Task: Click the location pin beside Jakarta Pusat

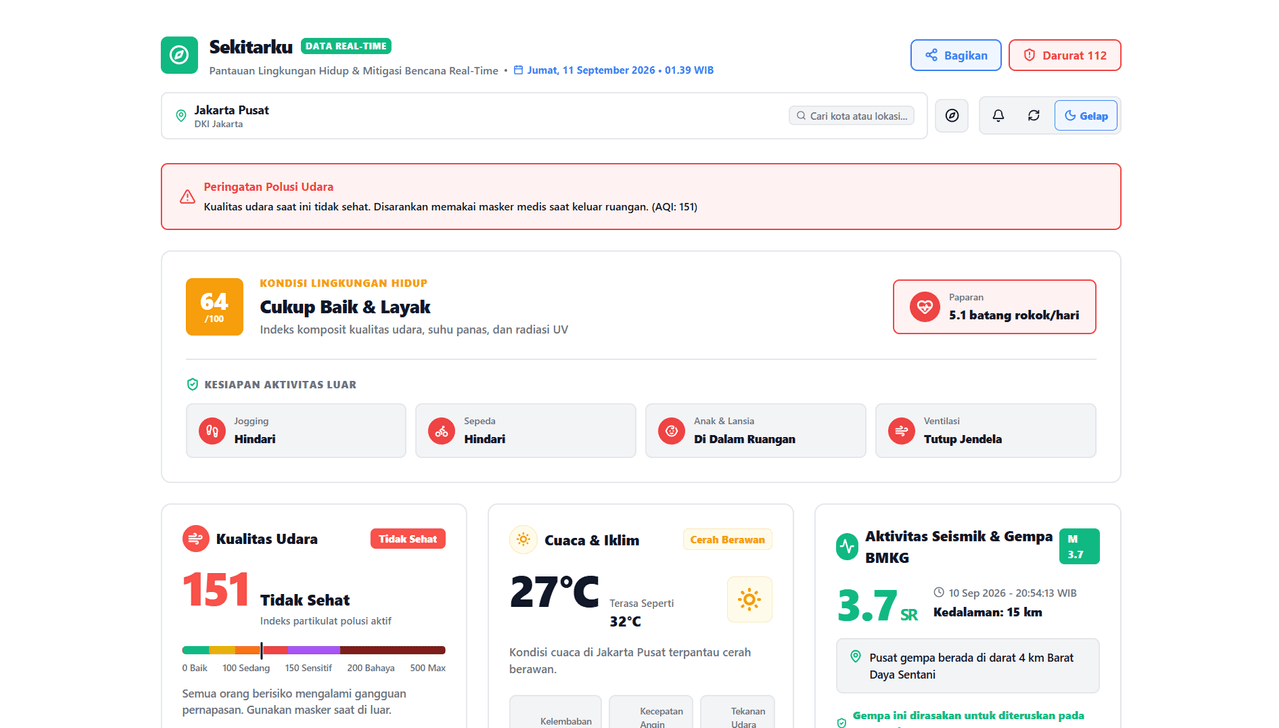Action: tap(181, 116)
